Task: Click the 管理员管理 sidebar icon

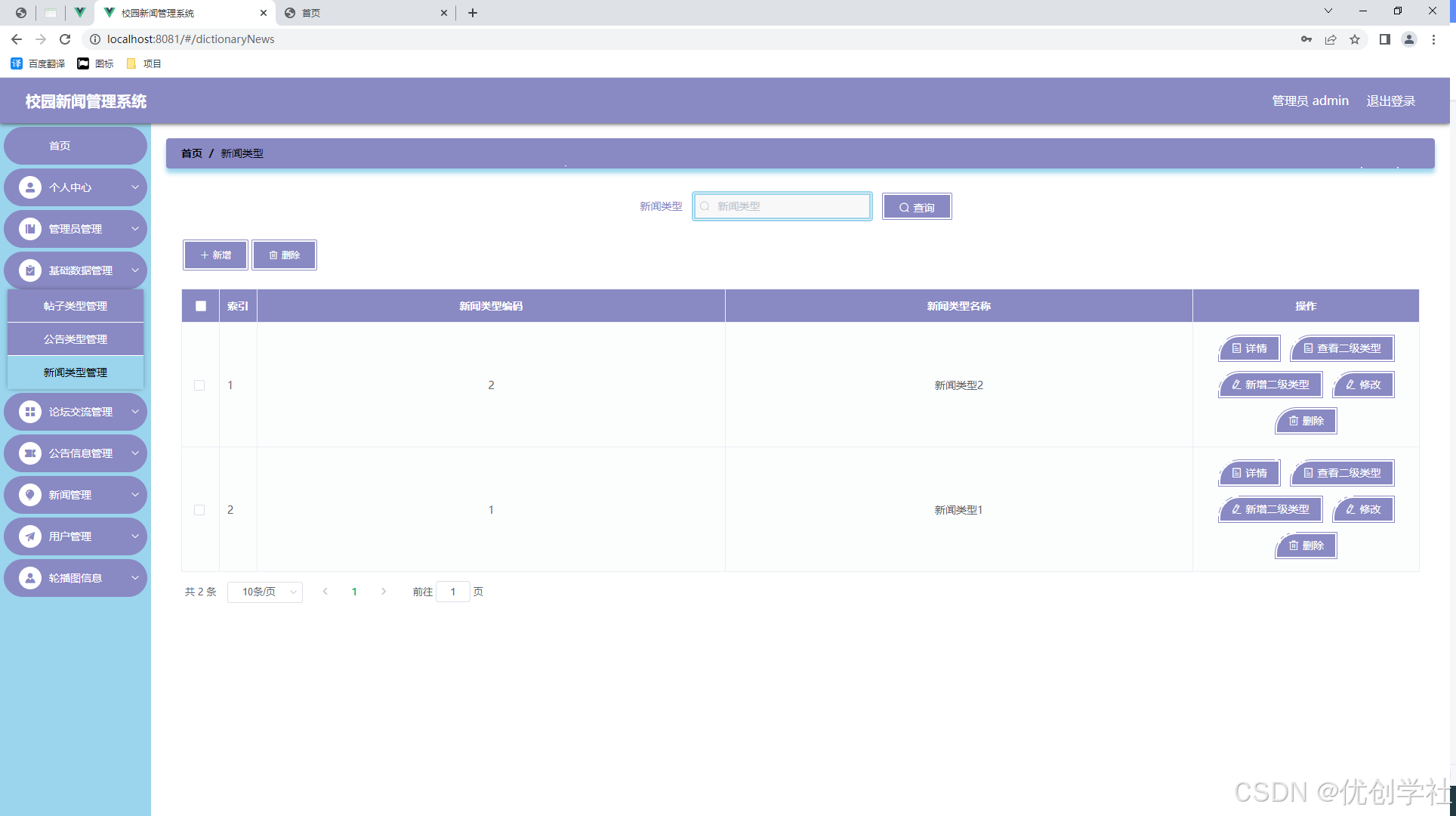Action: (30, 229)
